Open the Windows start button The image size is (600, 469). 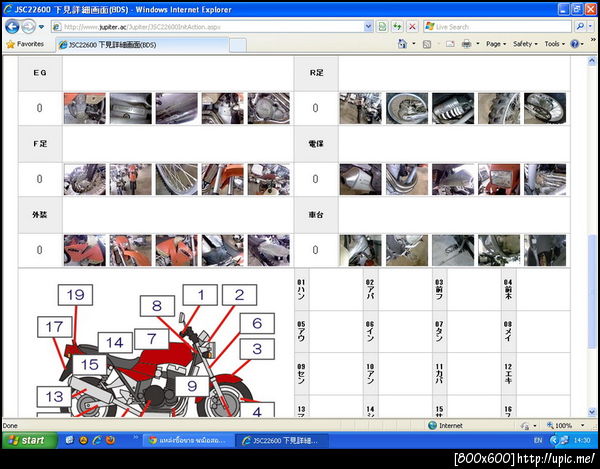[x=30, y=440]
